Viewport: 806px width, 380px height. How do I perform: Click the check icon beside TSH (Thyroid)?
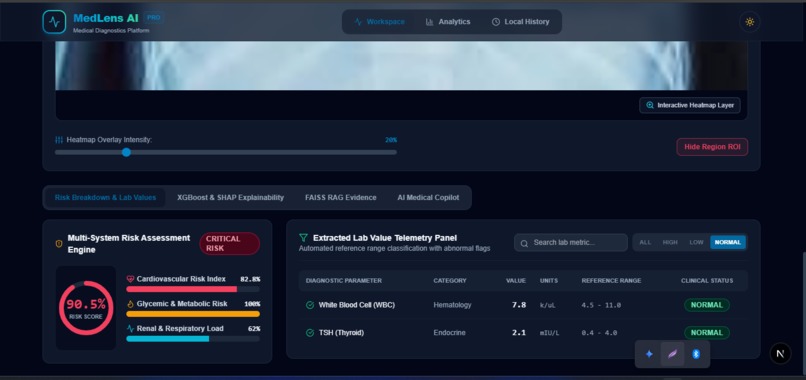tap(309, 333)
